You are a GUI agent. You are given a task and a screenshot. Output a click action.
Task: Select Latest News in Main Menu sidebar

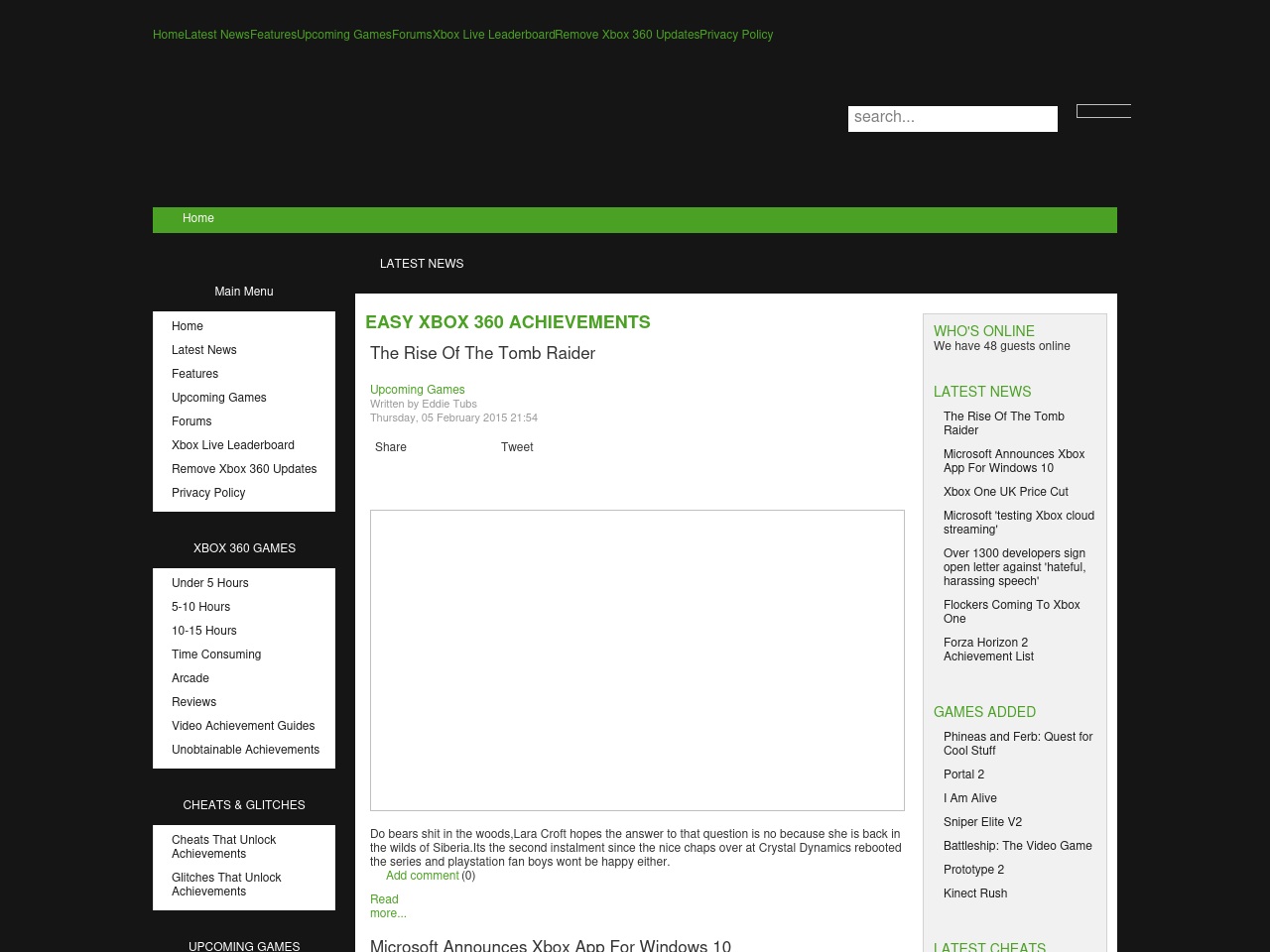click(204, 350)
